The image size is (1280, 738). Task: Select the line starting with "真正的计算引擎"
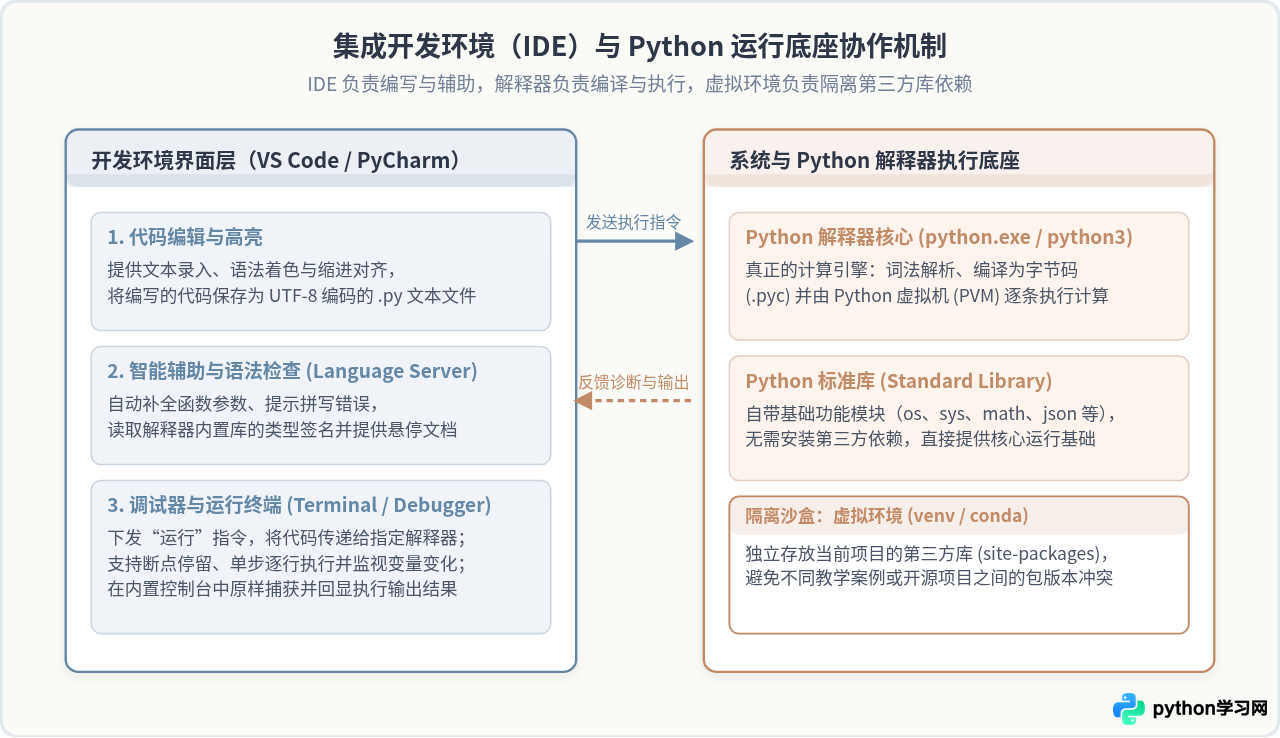(912, 270)
